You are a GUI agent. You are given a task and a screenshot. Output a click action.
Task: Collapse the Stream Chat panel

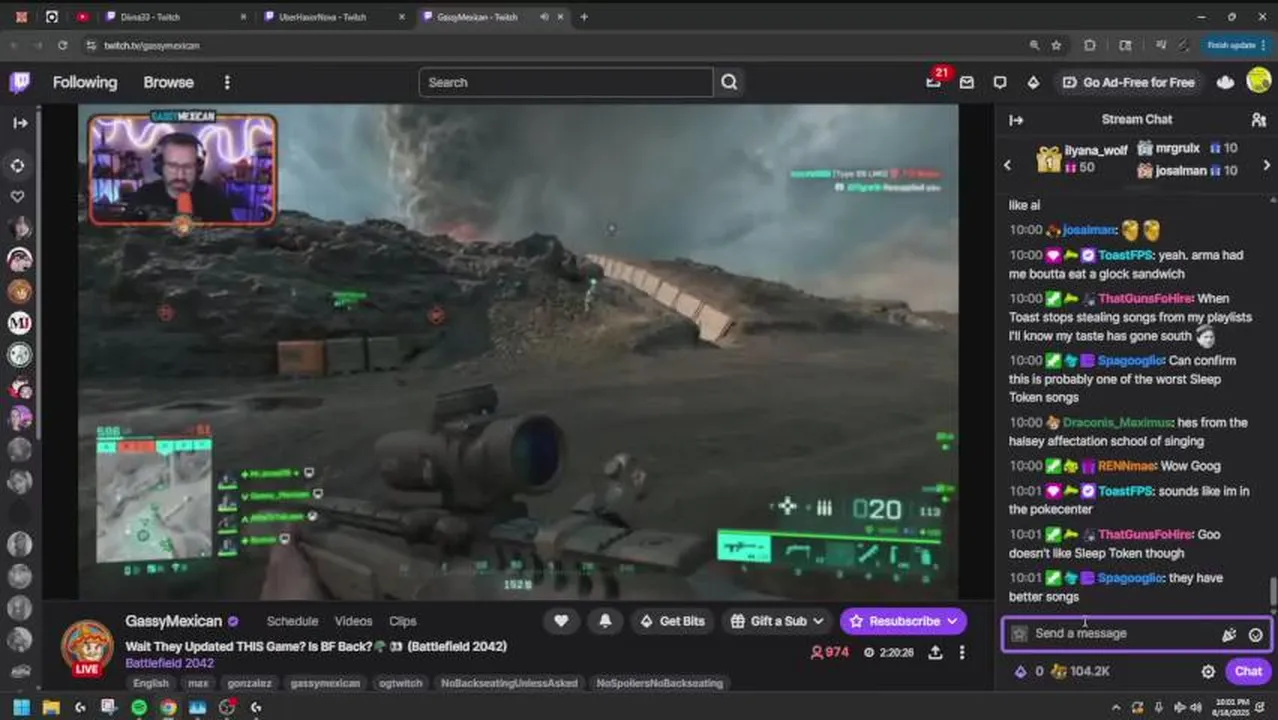[1016, 120]
